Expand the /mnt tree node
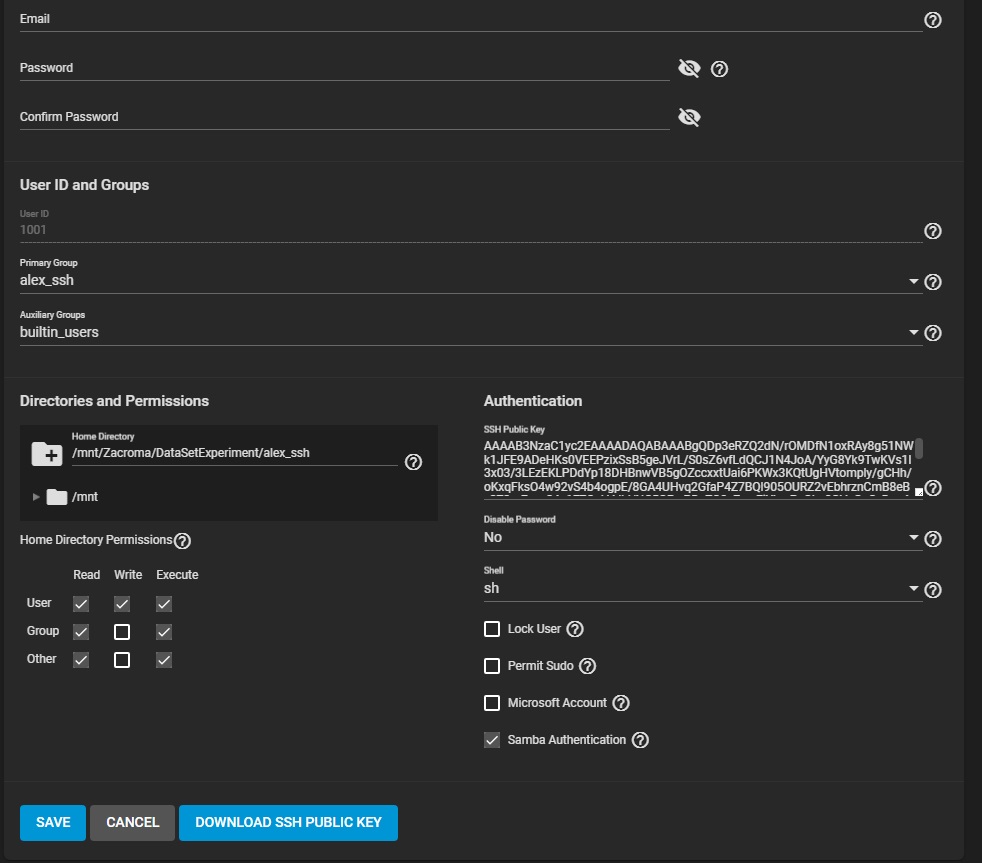This screenshot has width=982, height=863. pos(36,497)
